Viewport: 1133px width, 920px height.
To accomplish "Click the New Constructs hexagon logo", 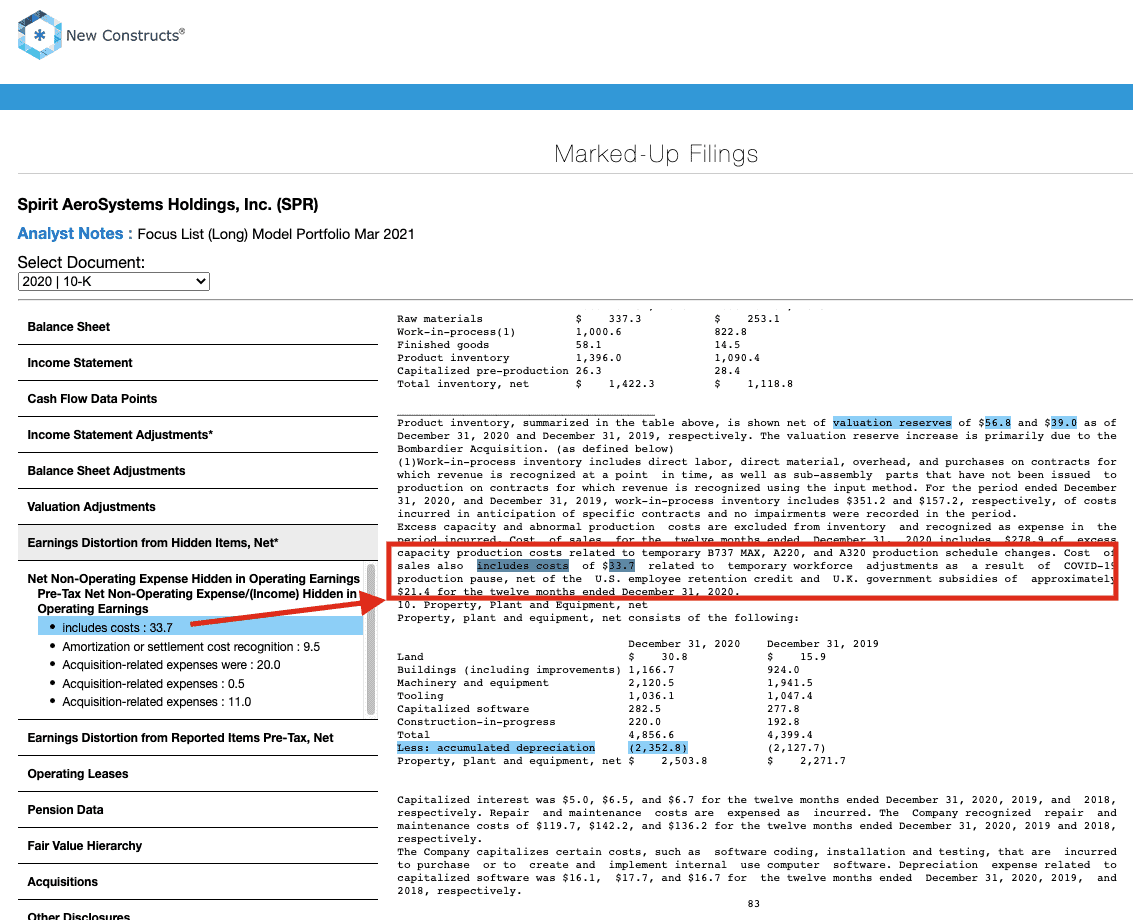I will tap(39, 35).
